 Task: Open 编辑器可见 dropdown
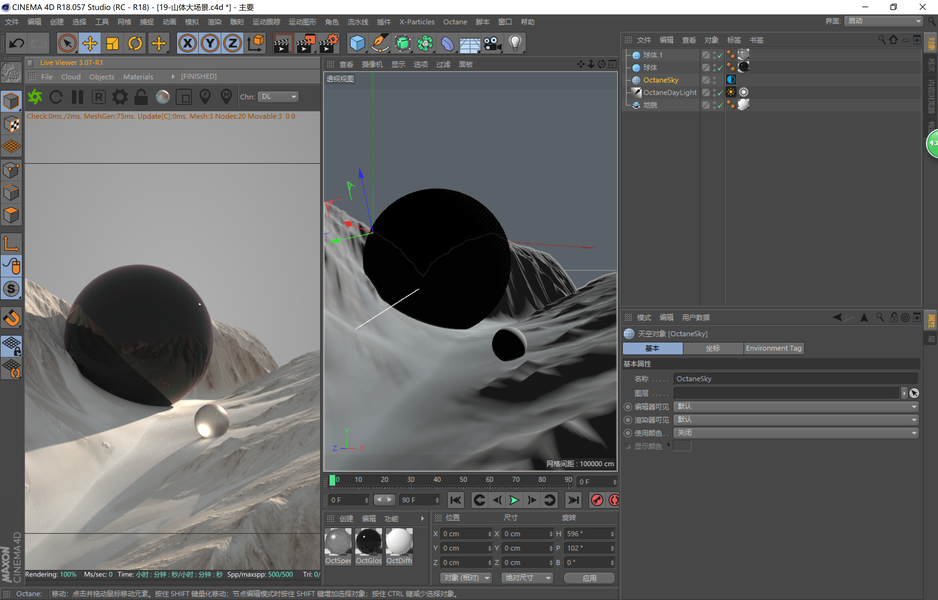click(x=796, y=406)
